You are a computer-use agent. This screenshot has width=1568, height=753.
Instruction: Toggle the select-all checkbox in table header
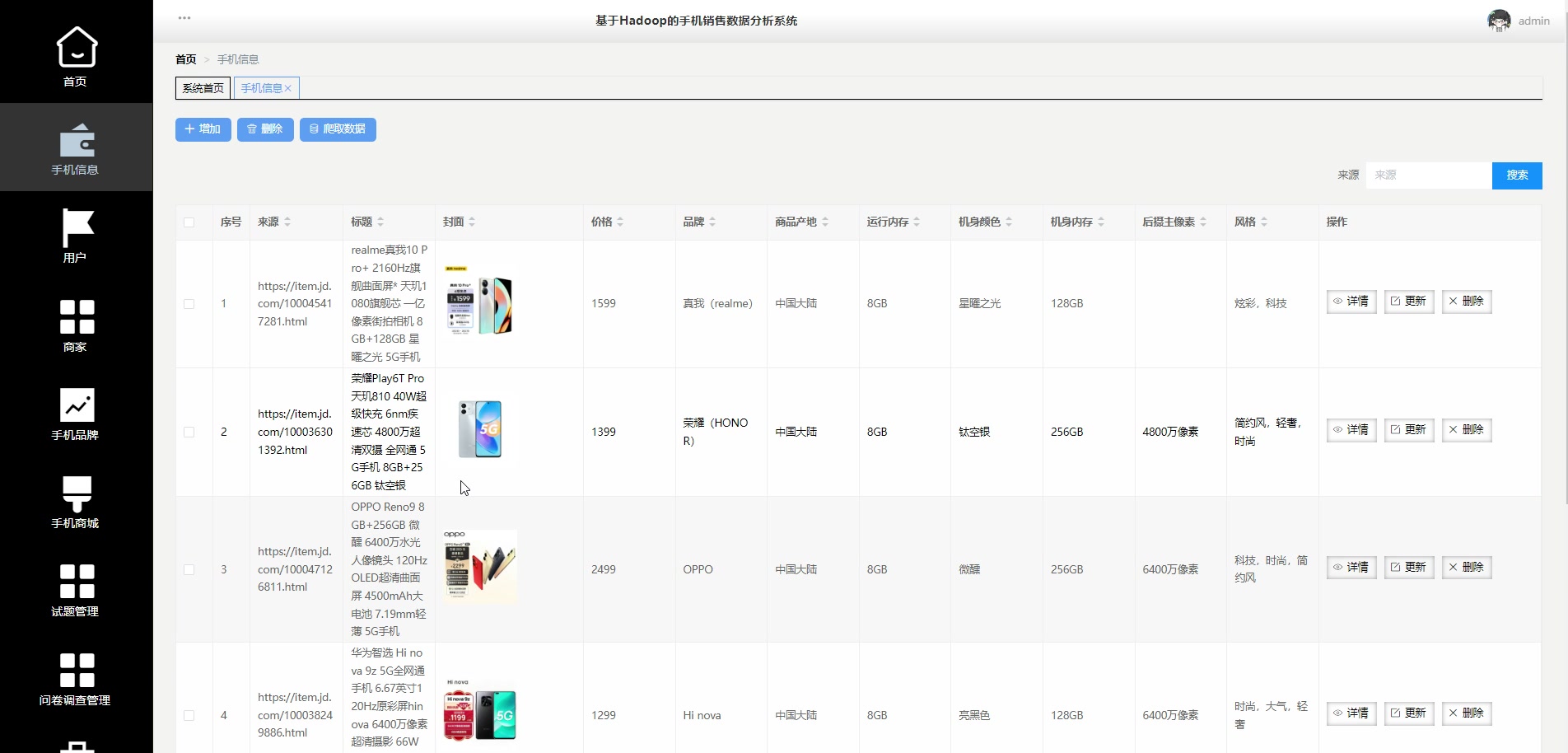189,222
